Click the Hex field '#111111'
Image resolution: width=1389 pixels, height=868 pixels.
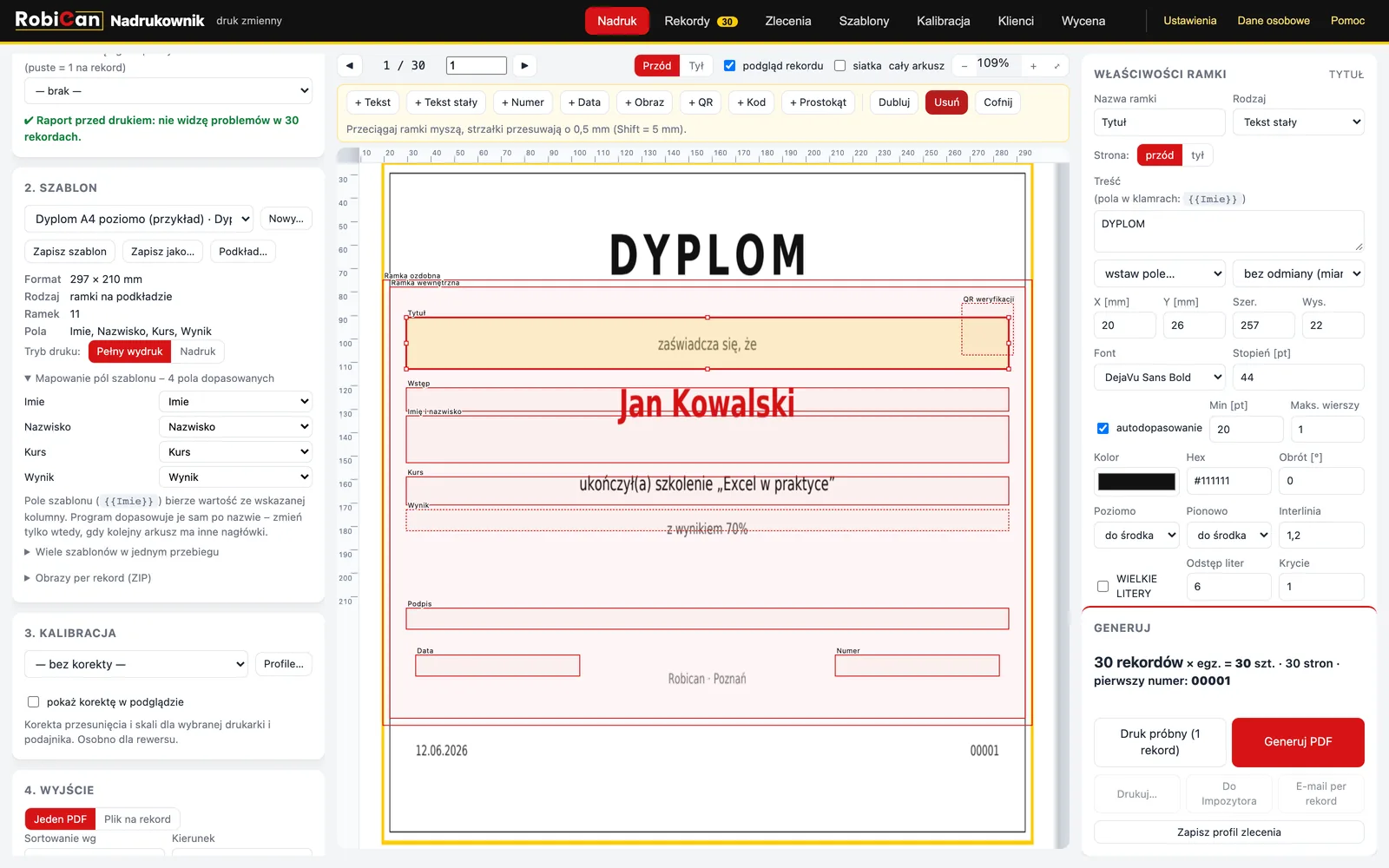pyautogui.click(x=1228, y=481)
